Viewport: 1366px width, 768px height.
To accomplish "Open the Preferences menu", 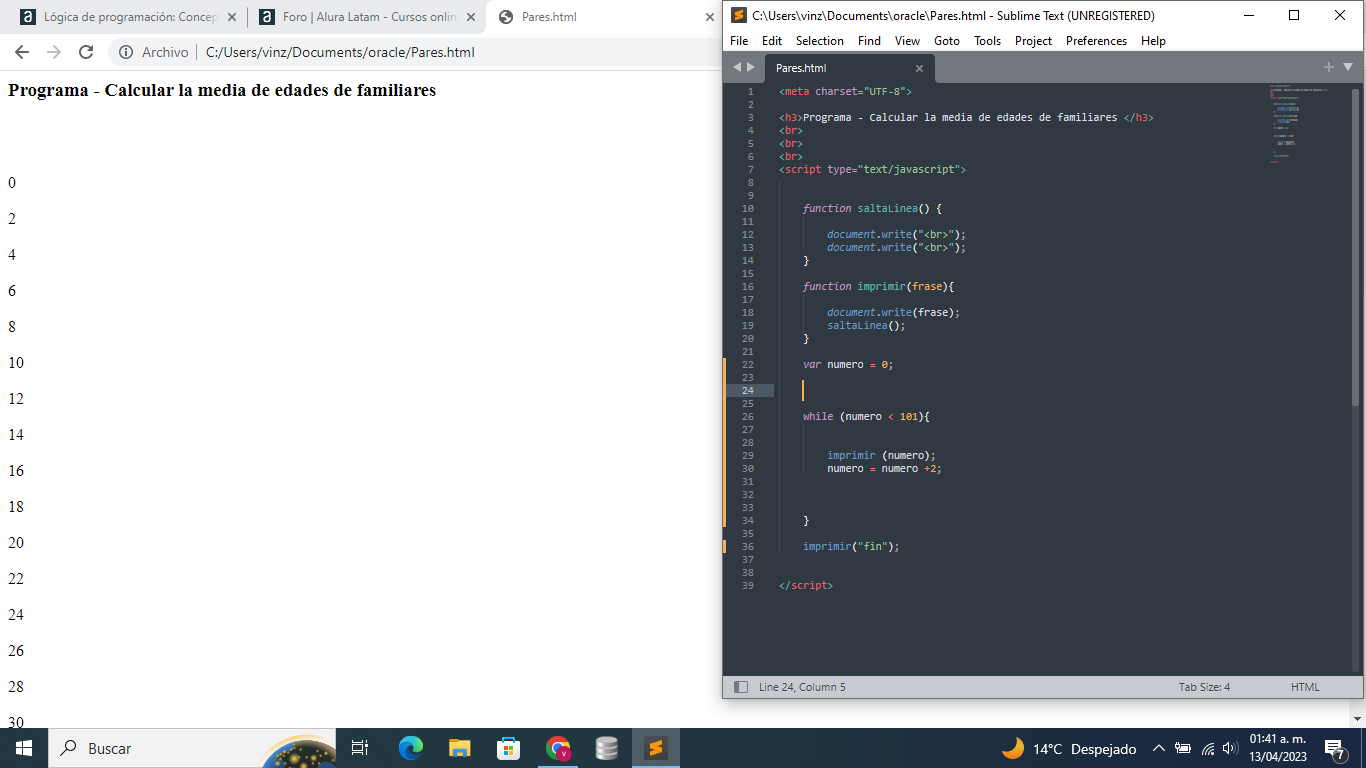I will [1096, 41].
